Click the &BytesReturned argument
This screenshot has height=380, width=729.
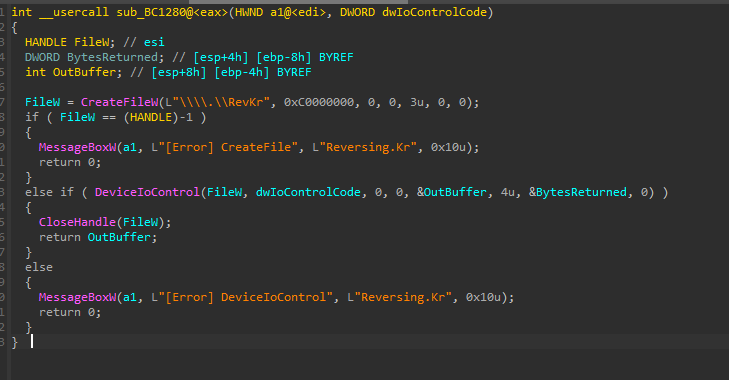pos(578,192)
